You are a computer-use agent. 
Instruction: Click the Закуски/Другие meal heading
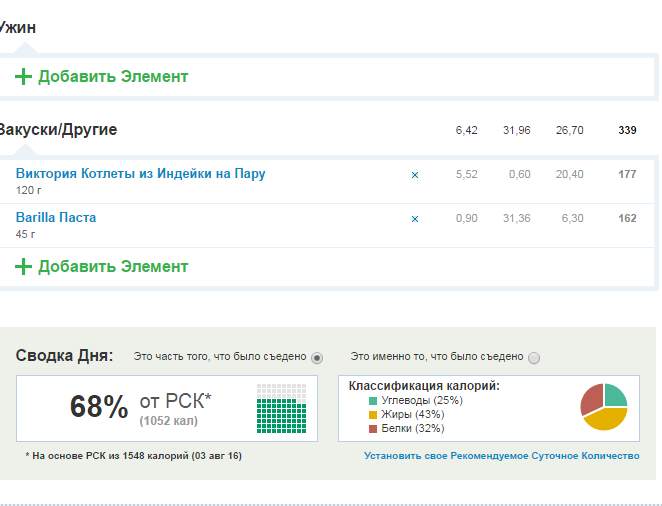pos(58,130)
